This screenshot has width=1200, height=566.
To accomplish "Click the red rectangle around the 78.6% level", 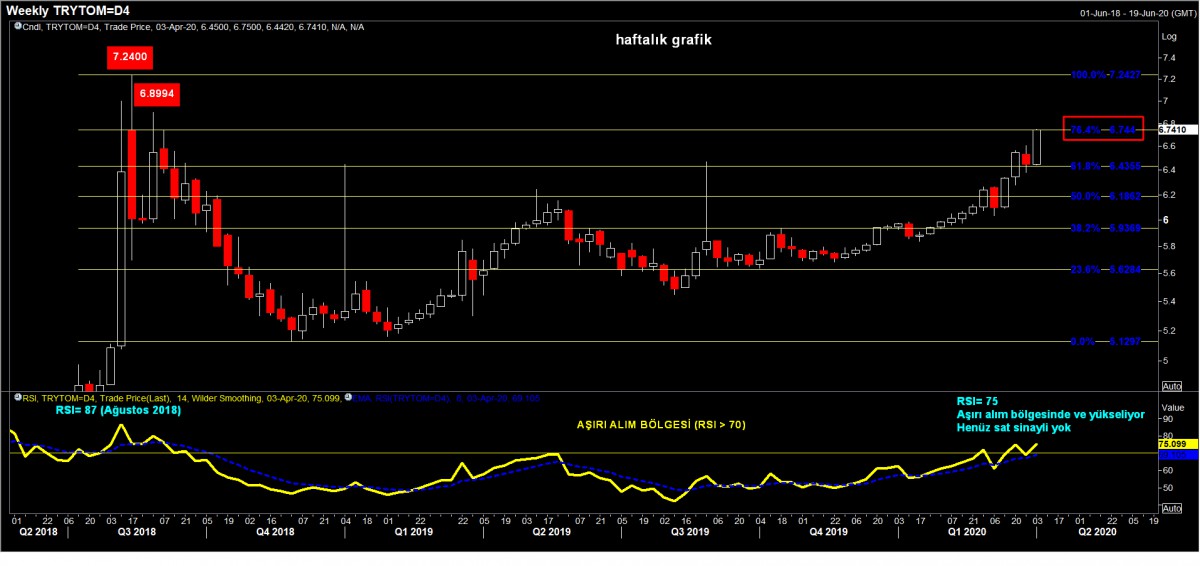I will [x=1104, y=129].
